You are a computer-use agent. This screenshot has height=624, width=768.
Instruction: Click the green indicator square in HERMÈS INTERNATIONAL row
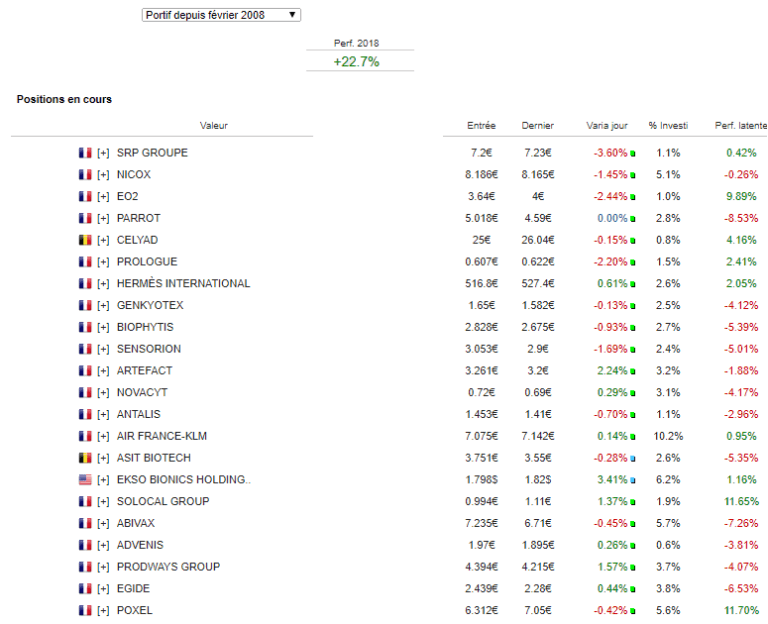633,284
